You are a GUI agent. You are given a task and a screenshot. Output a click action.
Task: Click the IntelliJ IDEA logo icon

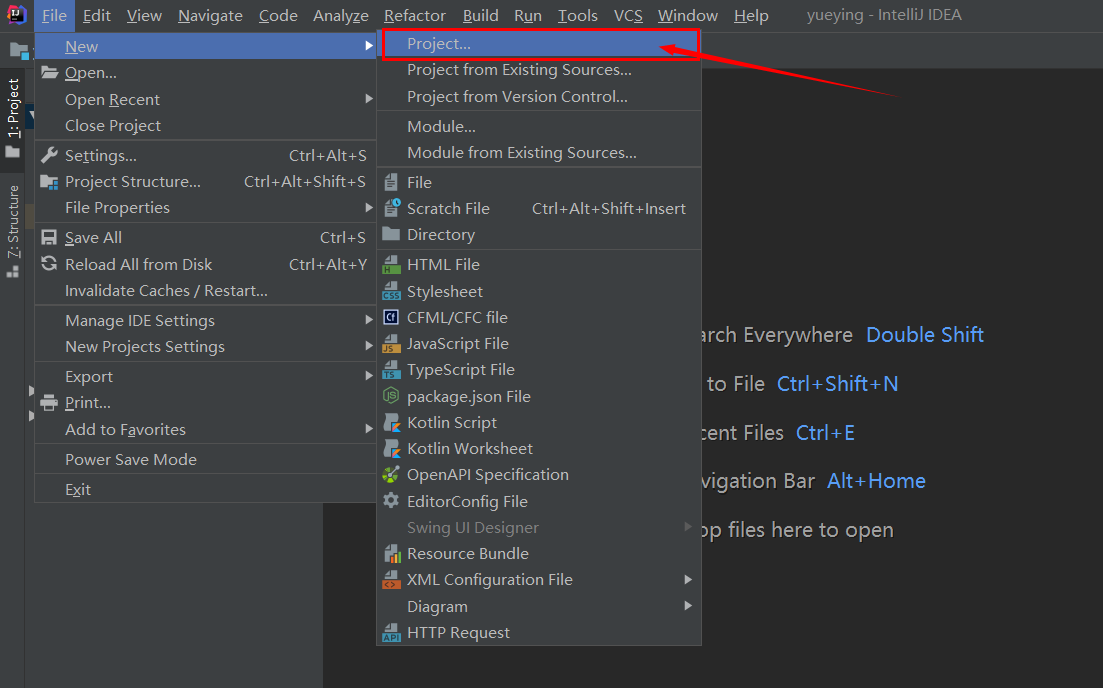tap(16, 14)
